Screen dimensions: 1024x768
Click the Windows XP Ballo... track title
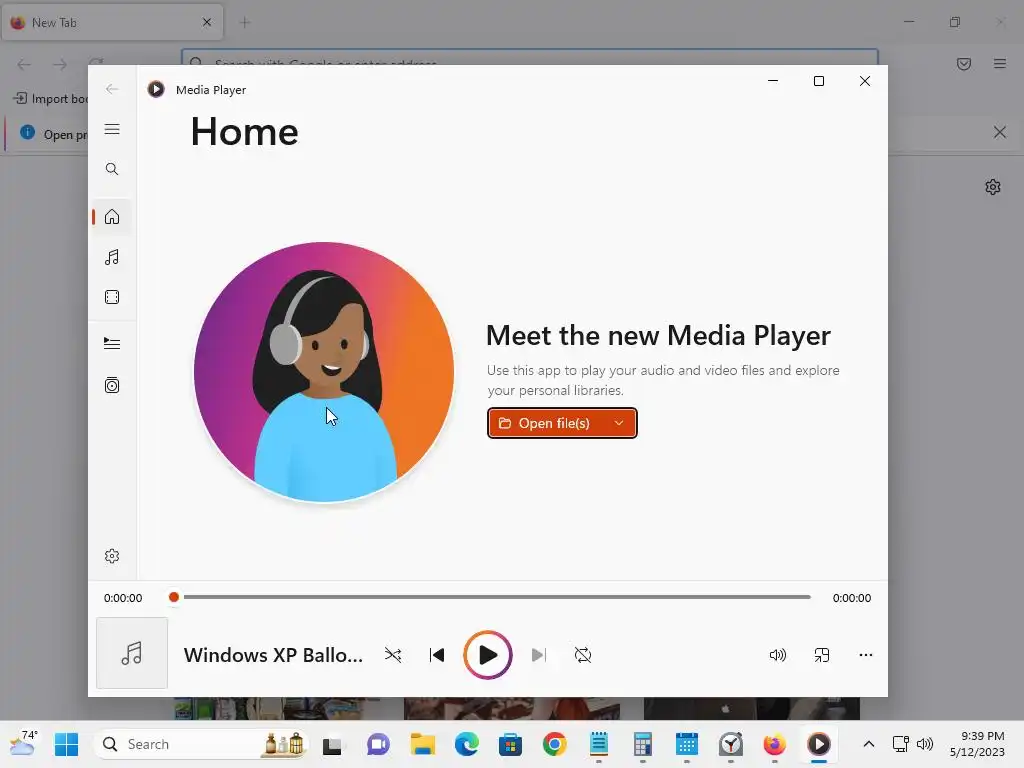273,655
